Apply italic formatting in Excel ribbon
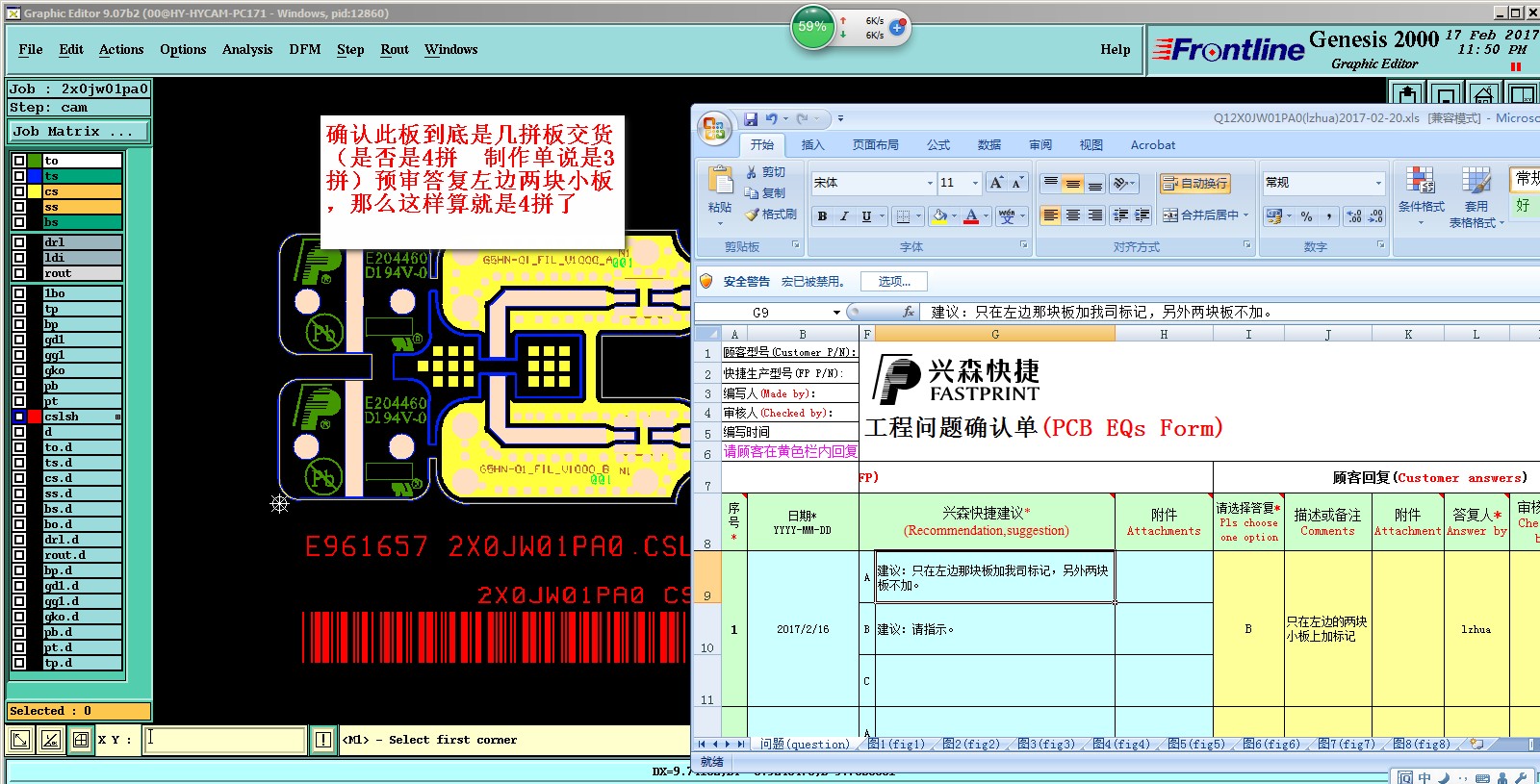Viewport: 1540px width, 784px height. pos(844,216)
